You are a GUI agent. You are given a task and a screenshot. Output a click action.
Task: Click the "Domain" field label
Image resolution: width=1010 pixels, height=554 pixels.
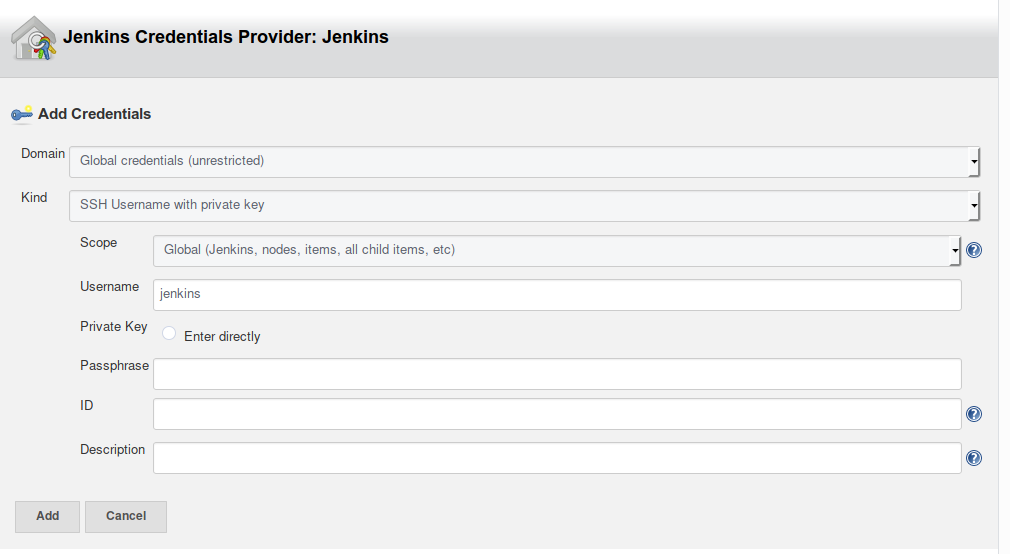(x=43, y=154)
